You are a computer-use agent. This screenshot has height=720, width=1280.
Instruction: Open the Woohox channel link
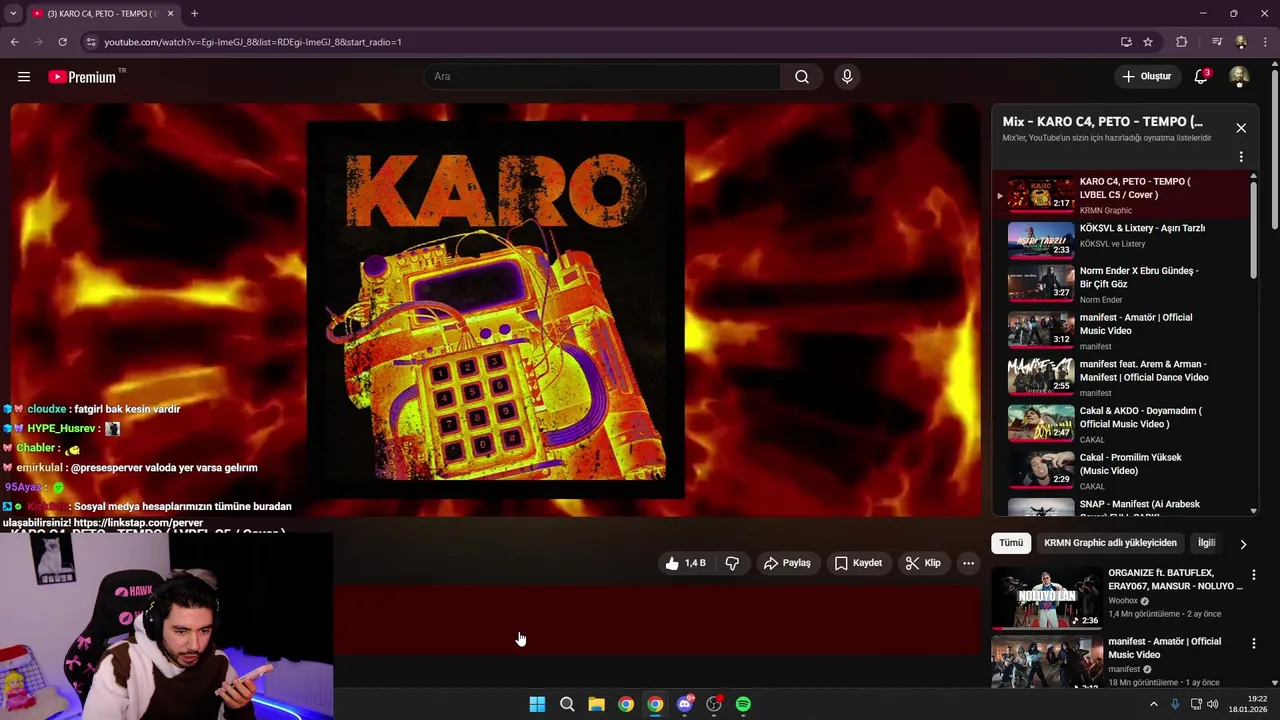coord(1123,601)
